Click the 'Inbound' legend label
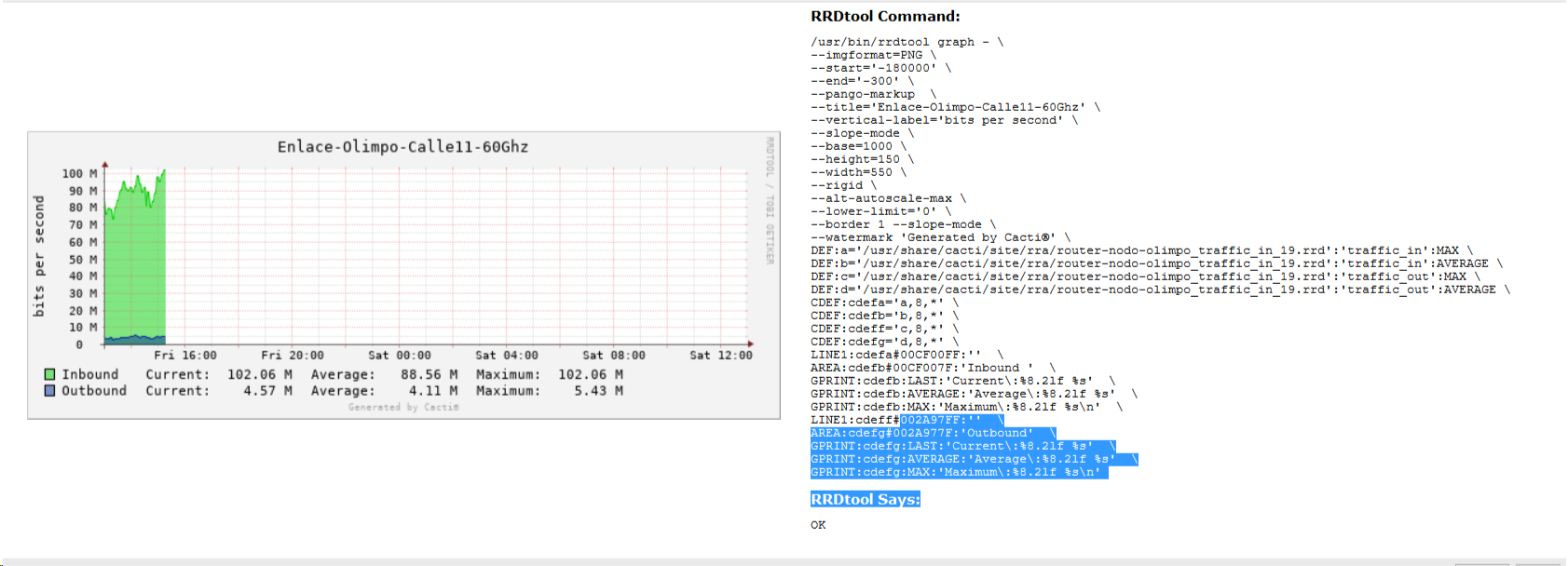 point(90,374)
